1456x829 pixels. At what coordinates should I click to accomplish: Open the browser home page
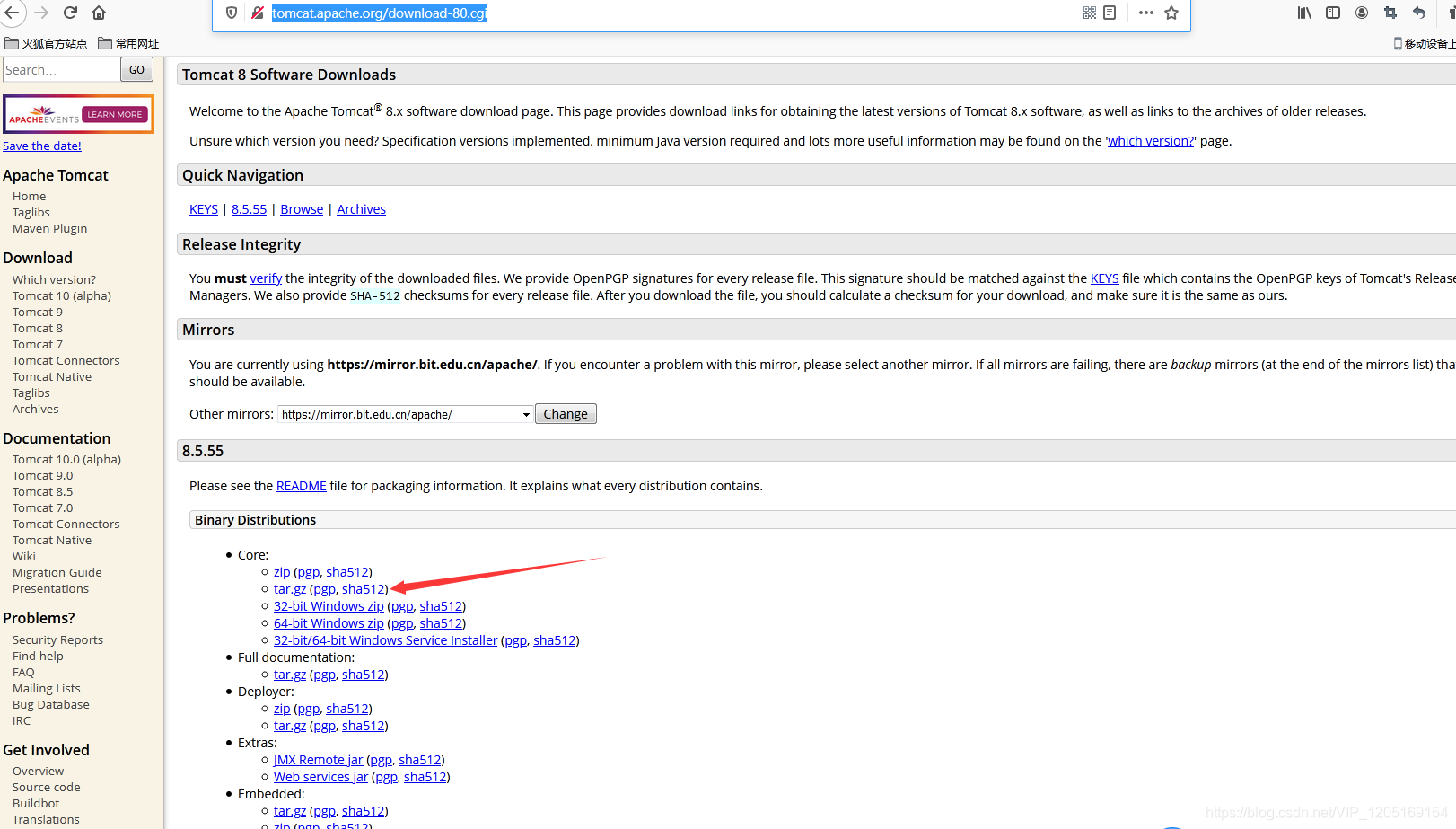[x=99, y=13]
